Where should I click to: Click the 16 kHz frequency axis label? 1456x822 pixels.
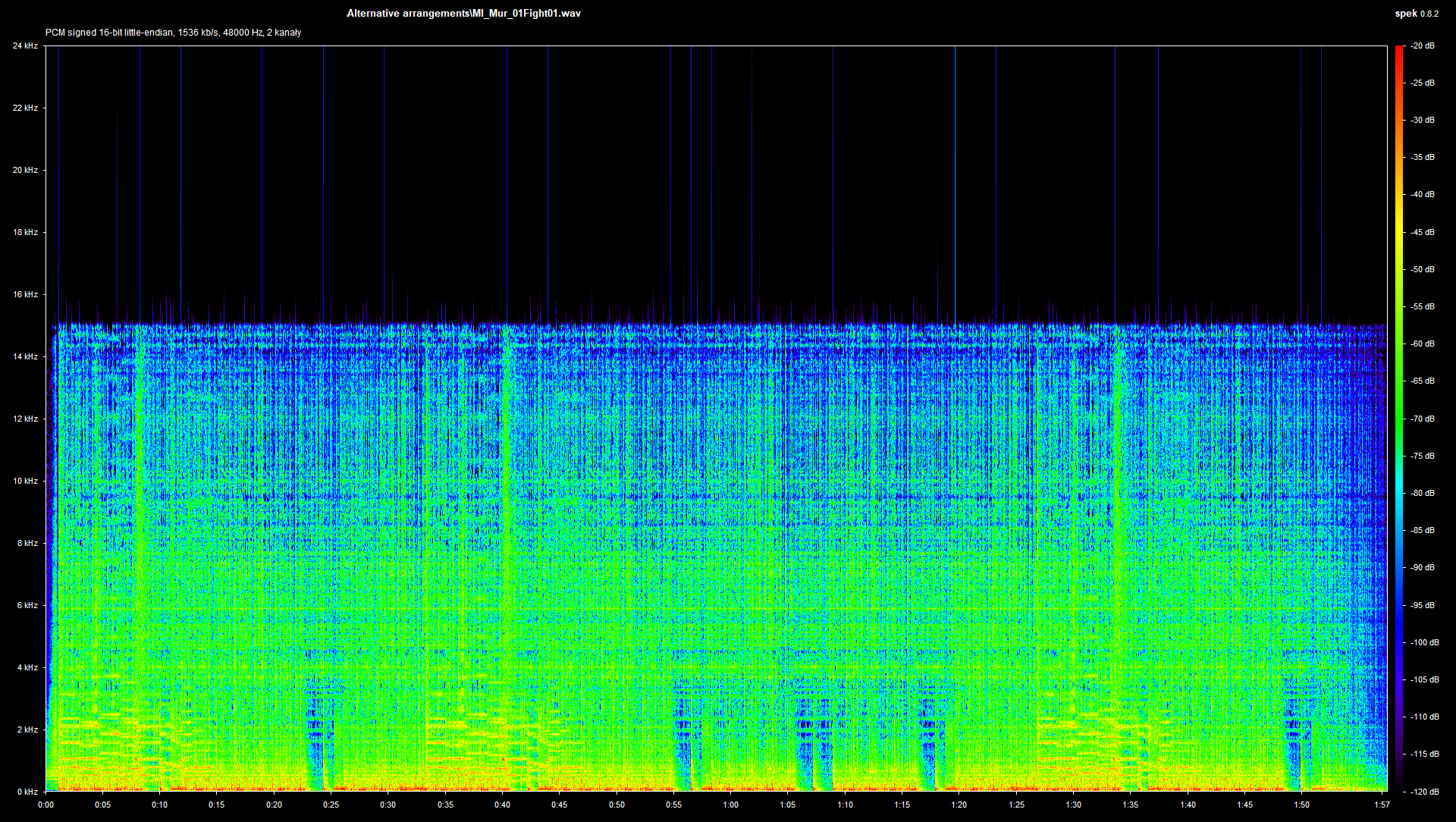coord(25,294)
